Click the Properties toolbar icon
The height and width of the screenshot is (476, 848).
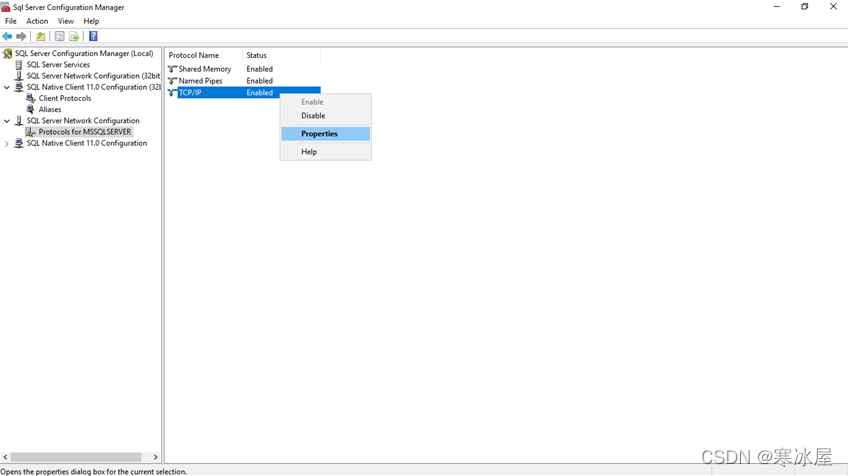[59, 36]
